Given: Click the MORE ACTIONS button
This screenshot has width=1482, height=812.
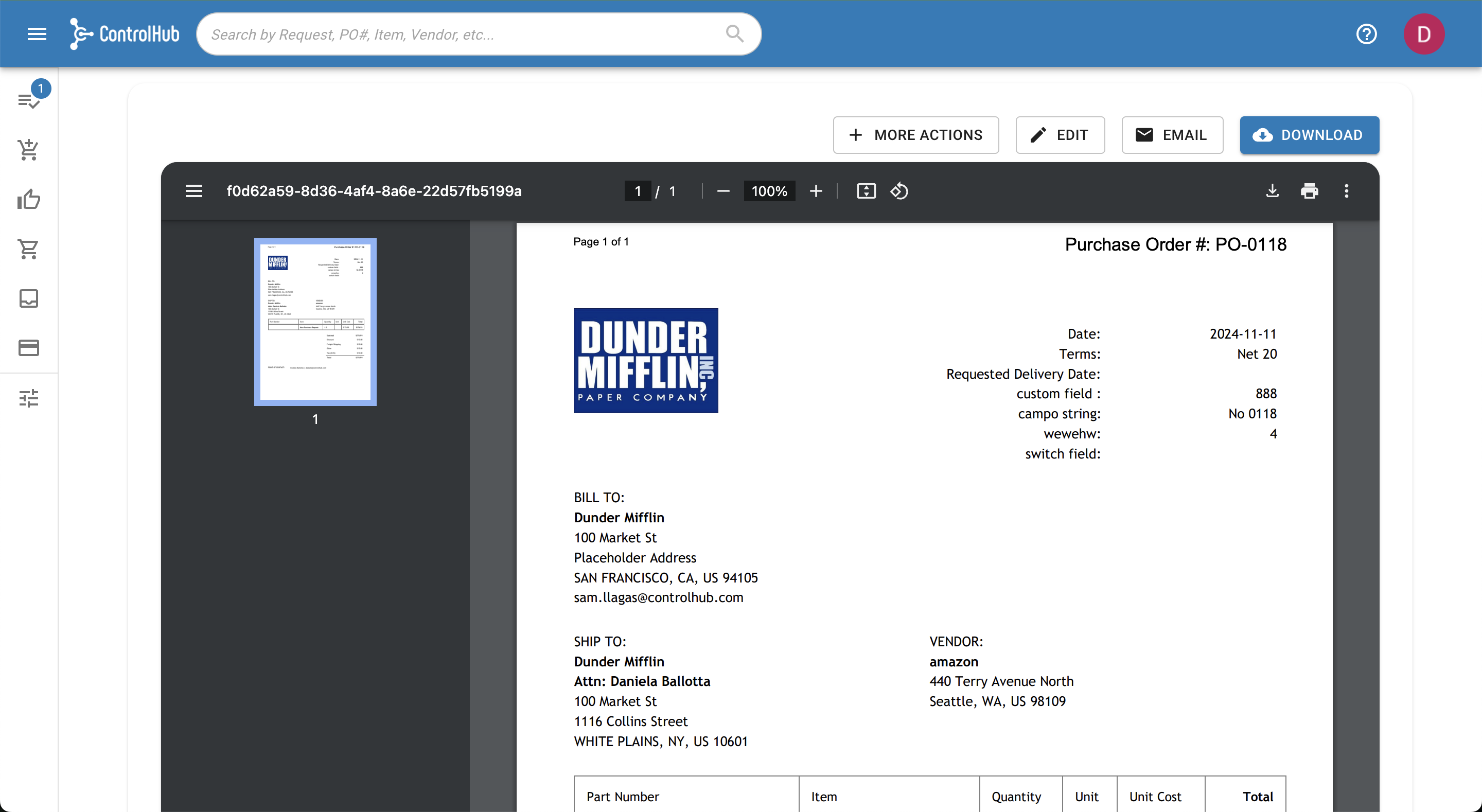Looking at the screenshot, I should click(916, 135).
